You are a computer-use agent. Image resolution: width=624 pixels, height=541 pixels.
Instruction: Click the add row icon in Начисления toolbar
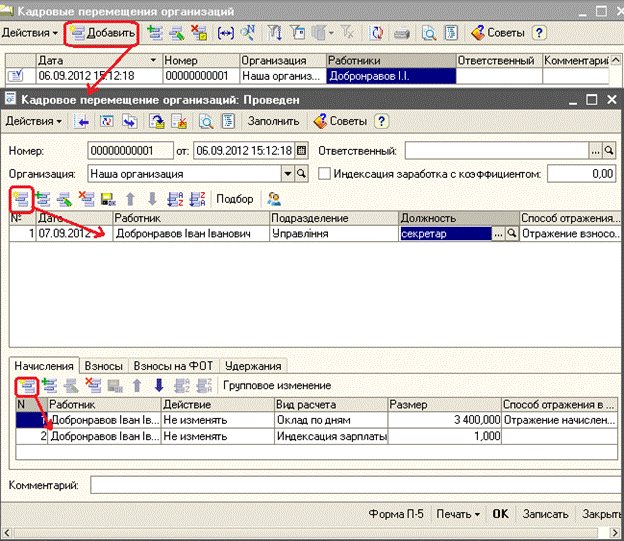point(27,386)
